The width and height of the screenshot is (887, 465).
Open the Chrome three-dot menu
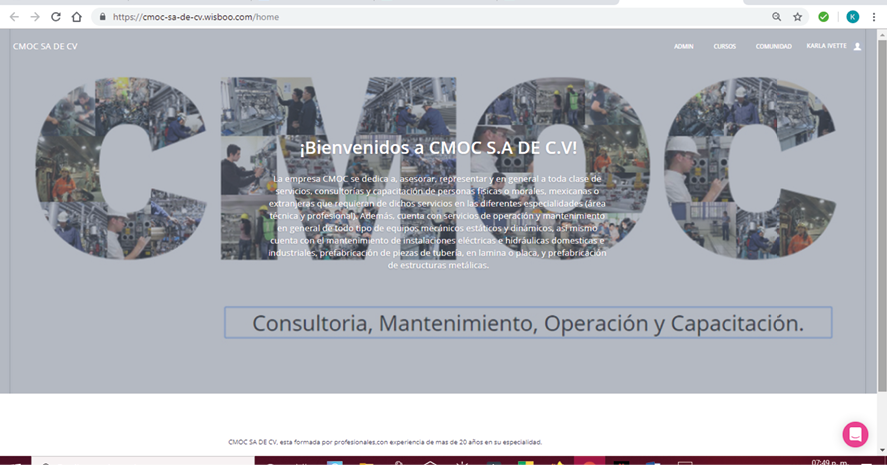tap(873, 17)
